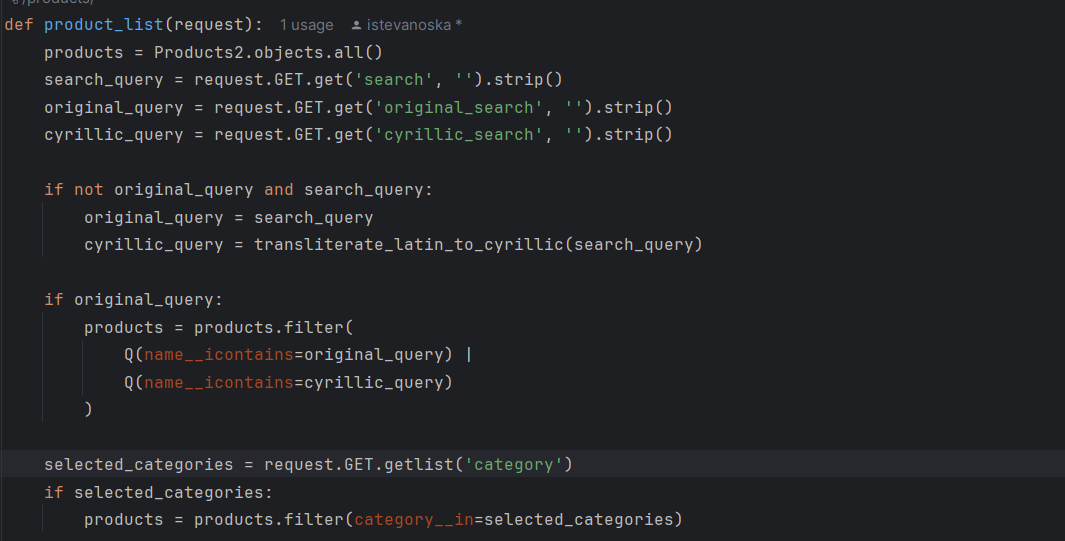Viewport: 1065px width, 541px height.
Task: Click the 'and' keyword in the if condition
Action: click(x=278, y=189)
